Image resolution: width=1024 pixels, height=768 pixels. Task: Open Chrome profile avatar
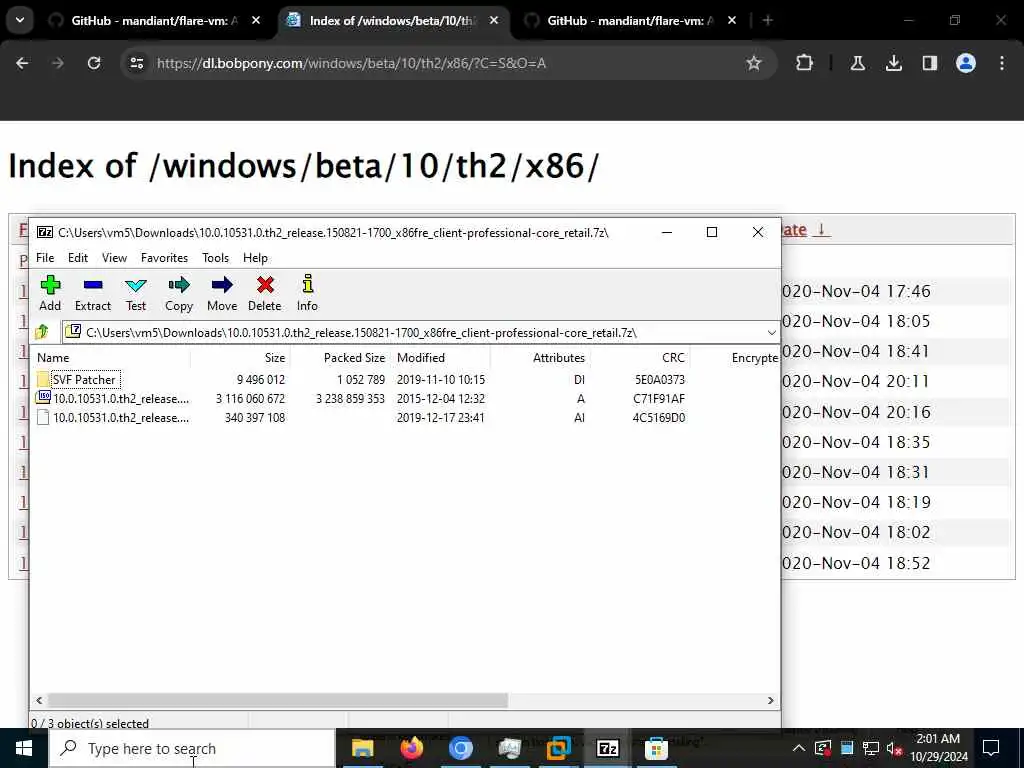[965, 63]
